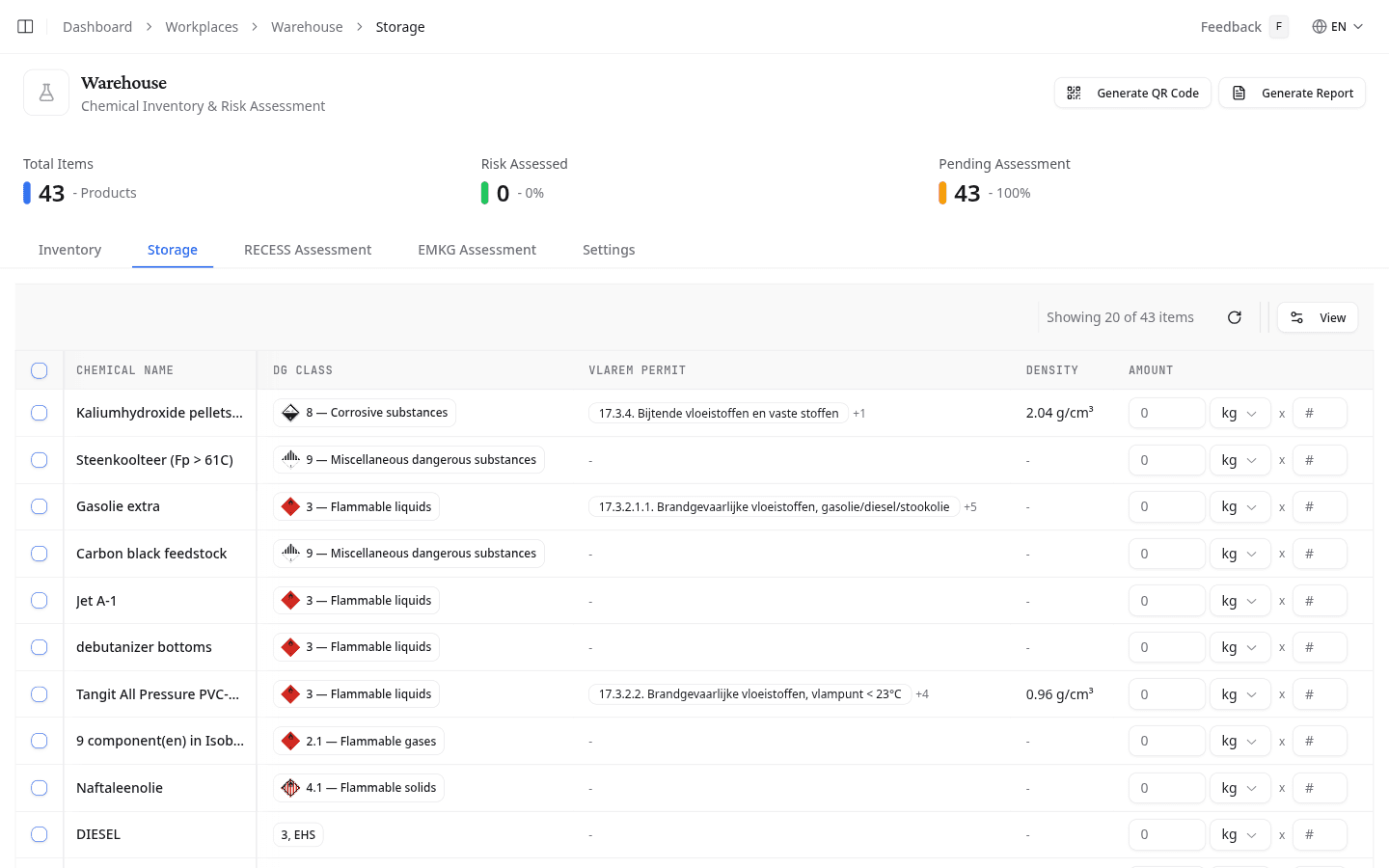This screenshot has height=868, width=1389.
Task: Open View display options with sliders icon
Action: pyautogui.click(x=1318, y=316)
